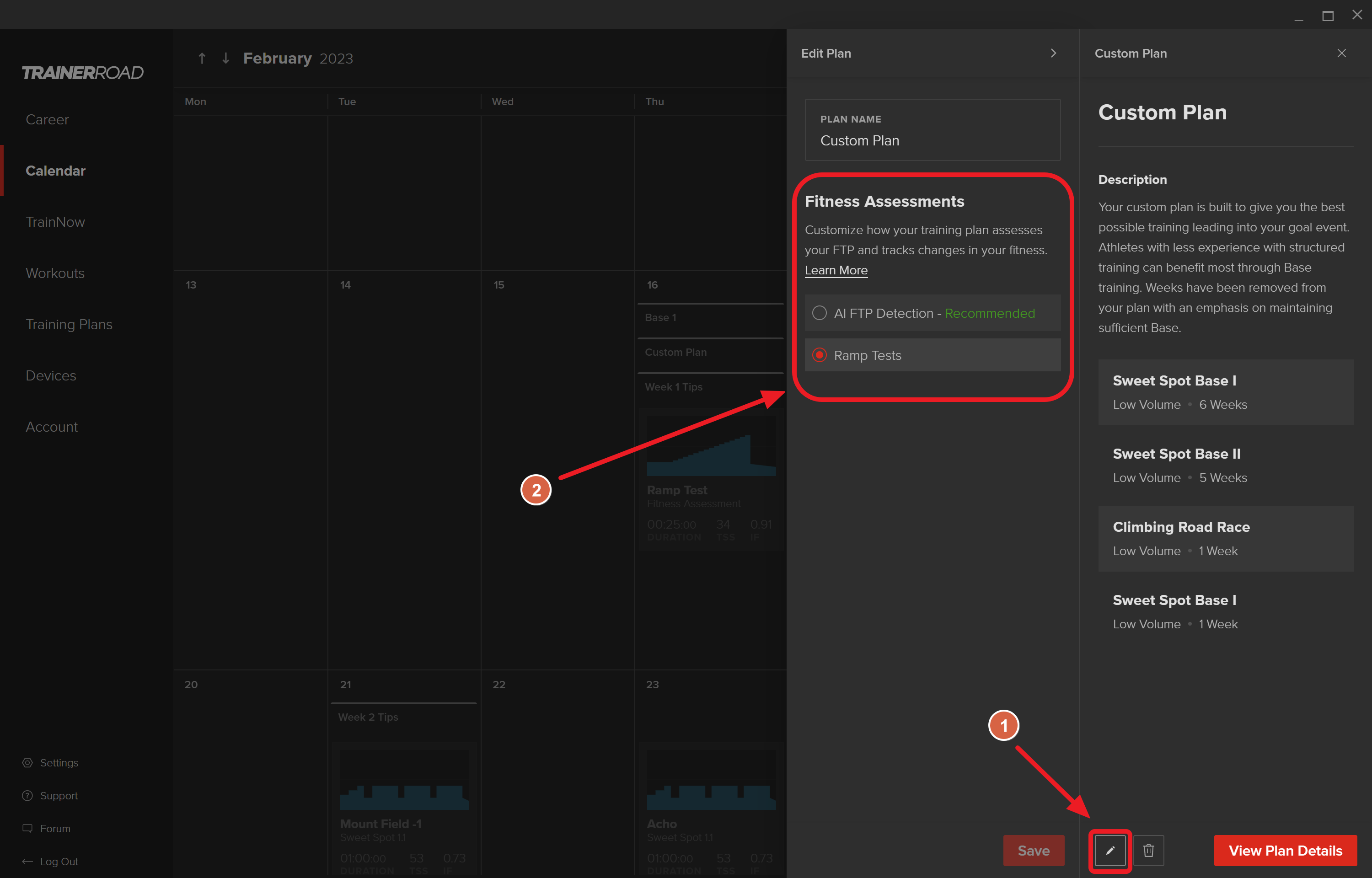Image resolution: width=1372 pixels, height=878 pixels.
Task: Click View Plan Details button
Action: click(1286, 850)
